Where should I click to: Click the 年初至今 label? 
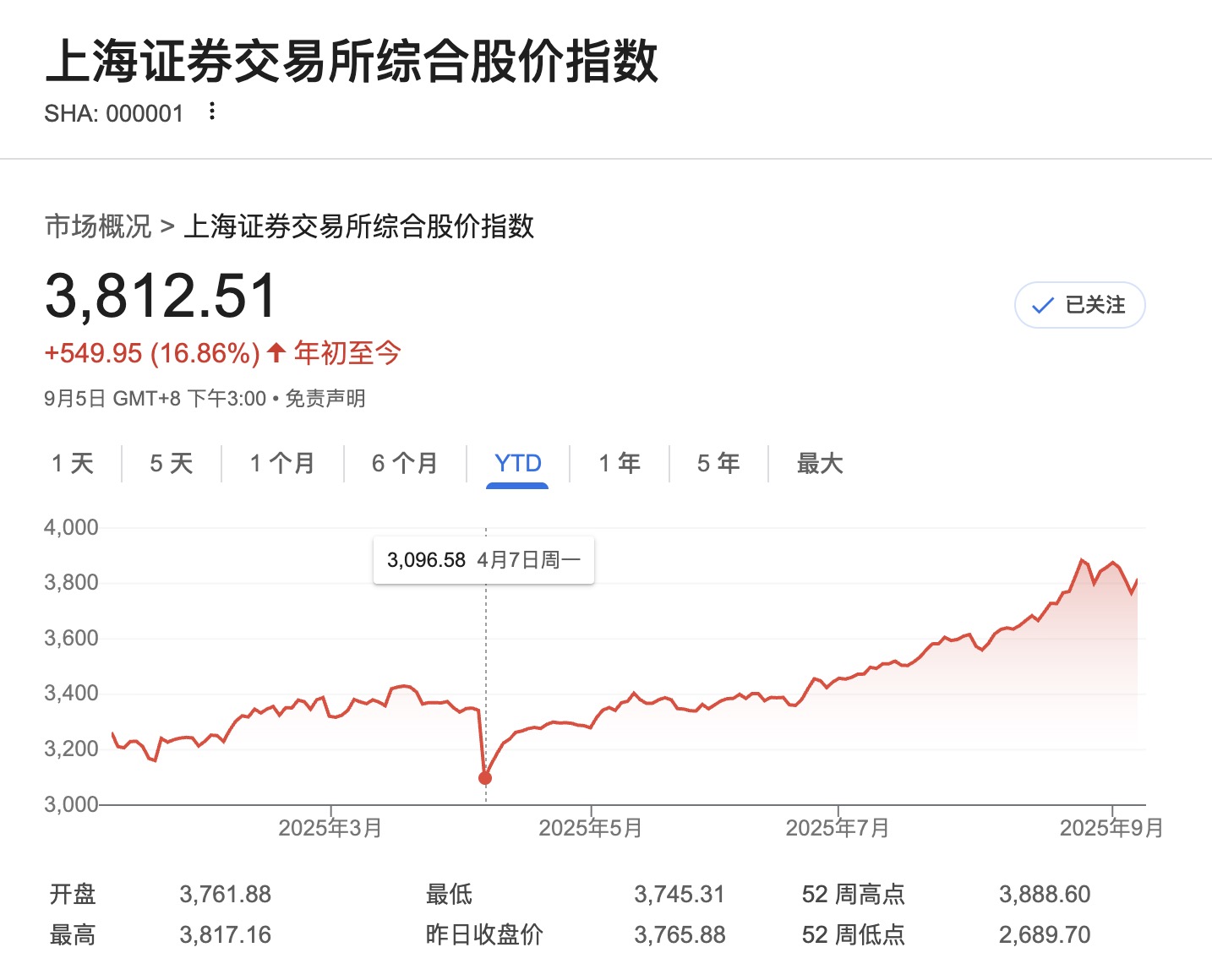coord(347,353)
